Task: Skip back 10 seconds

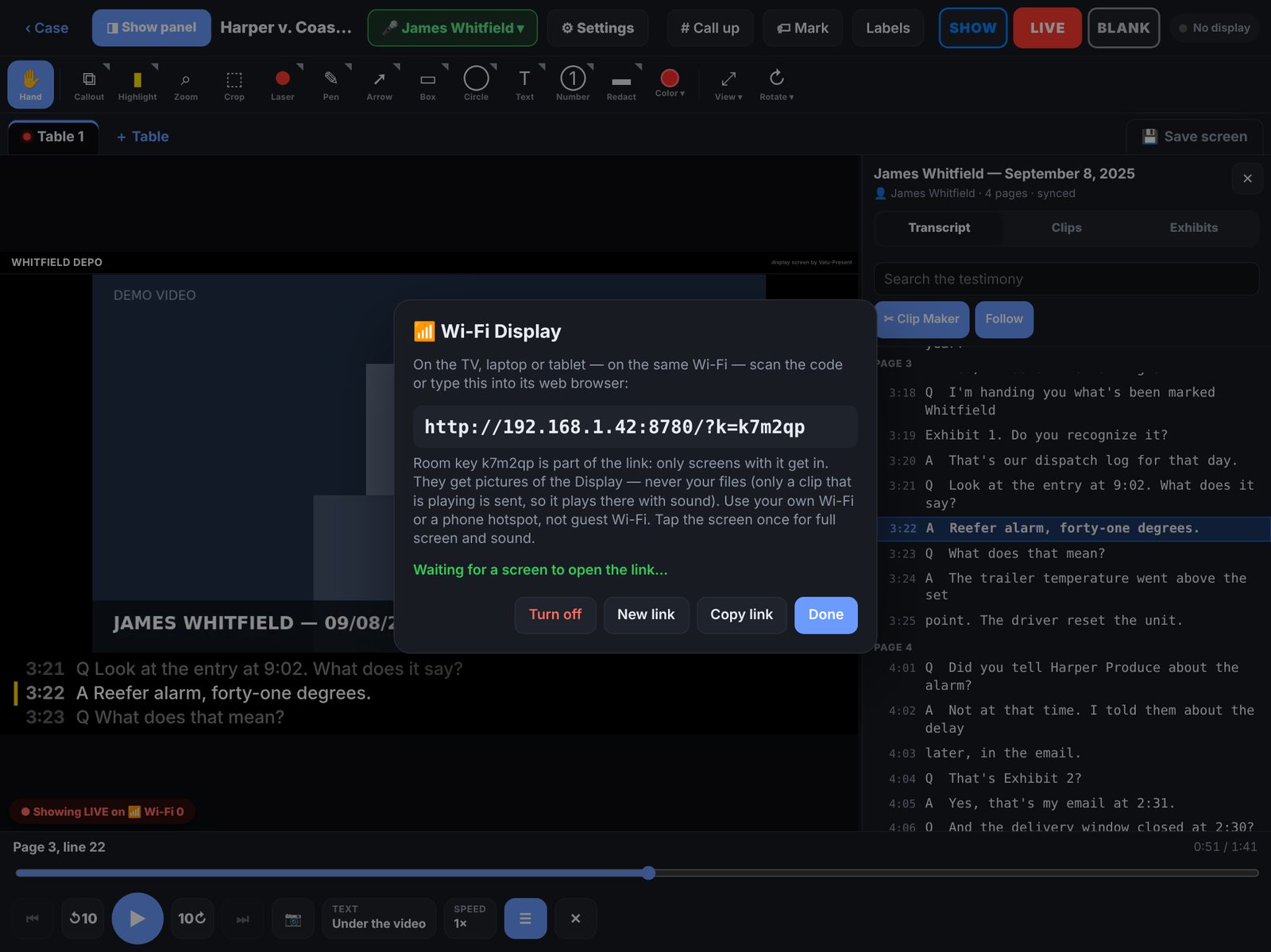Action: (x=83, y=919)
